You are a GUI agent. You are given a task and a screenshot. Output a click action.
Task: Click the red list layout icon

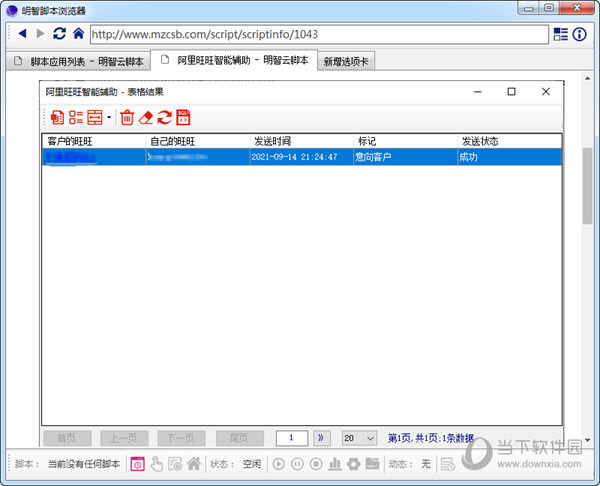(76, 117)
